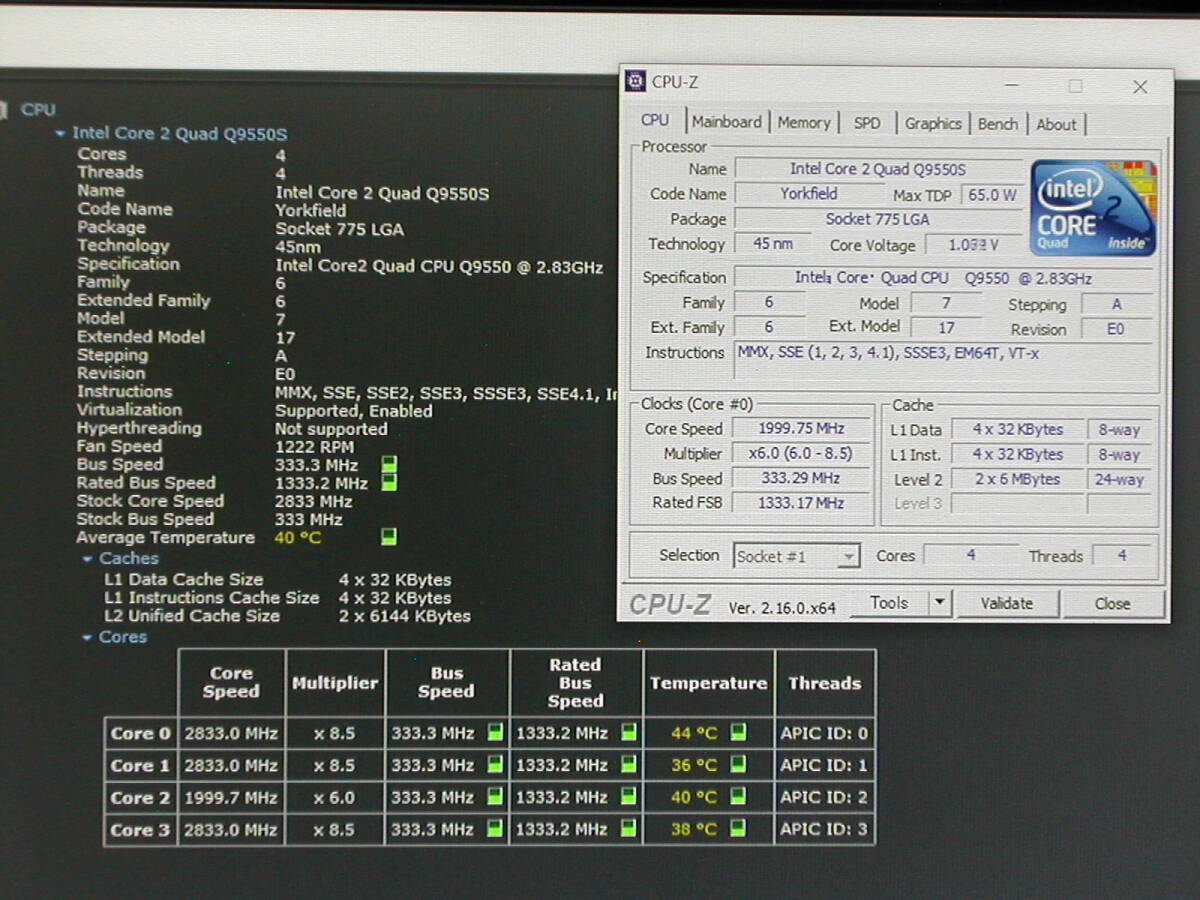Click the Core Speed value field
Screen dimensions: 1200x900
tap(801, 429)
